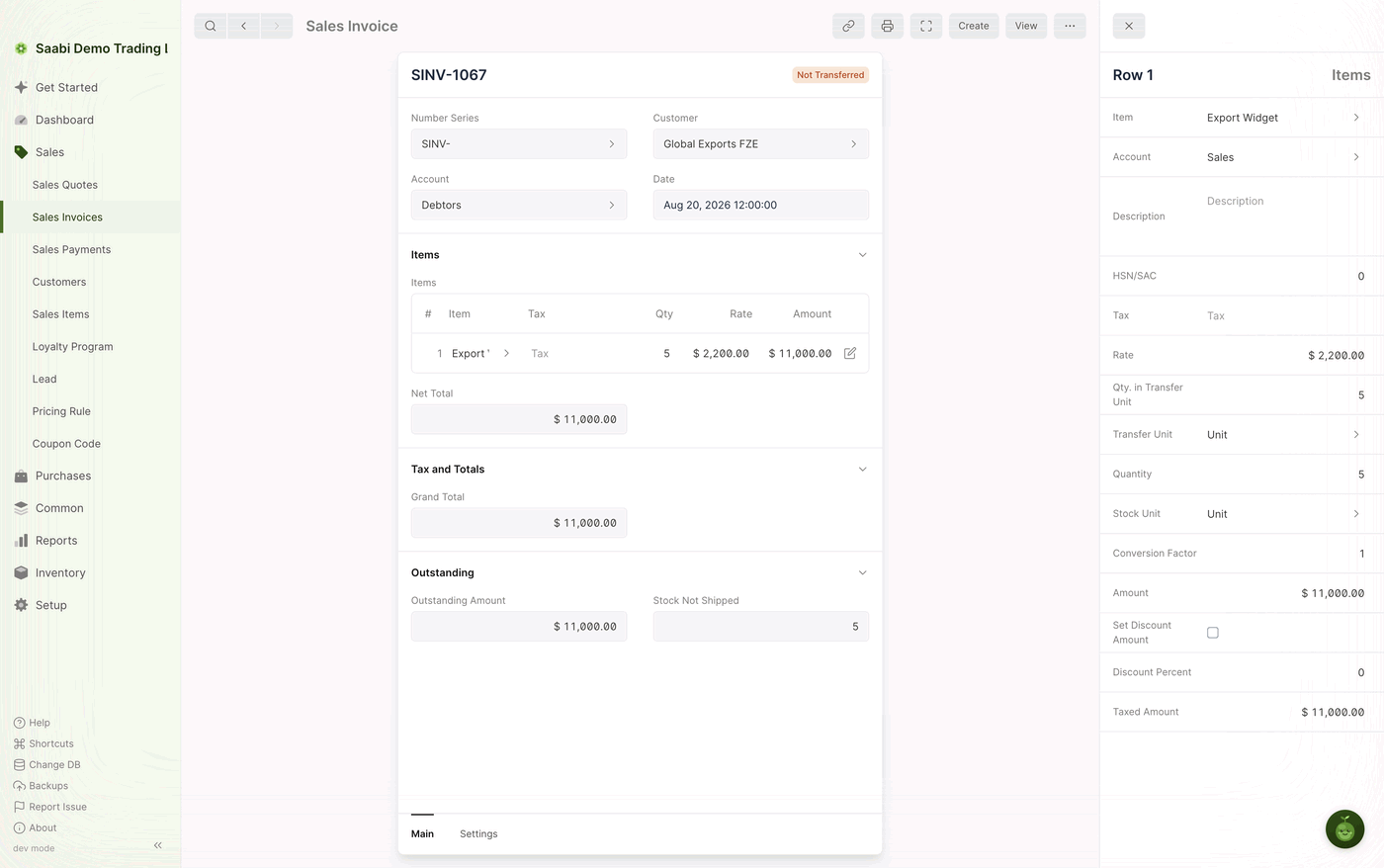Collapse the Outstanding section
This screenshot has height=868, width=1384.
[x=862, y=573]
